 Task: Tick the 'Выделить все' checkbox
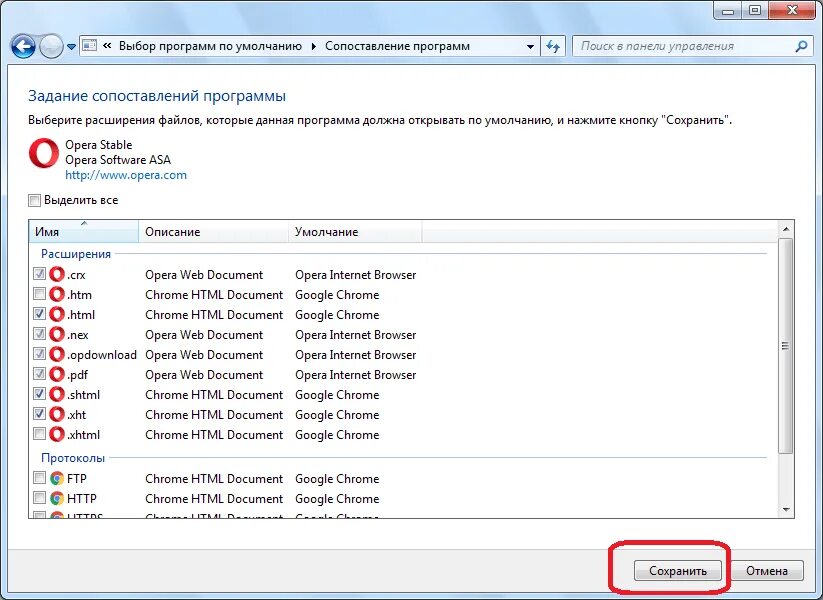(35, 201)
